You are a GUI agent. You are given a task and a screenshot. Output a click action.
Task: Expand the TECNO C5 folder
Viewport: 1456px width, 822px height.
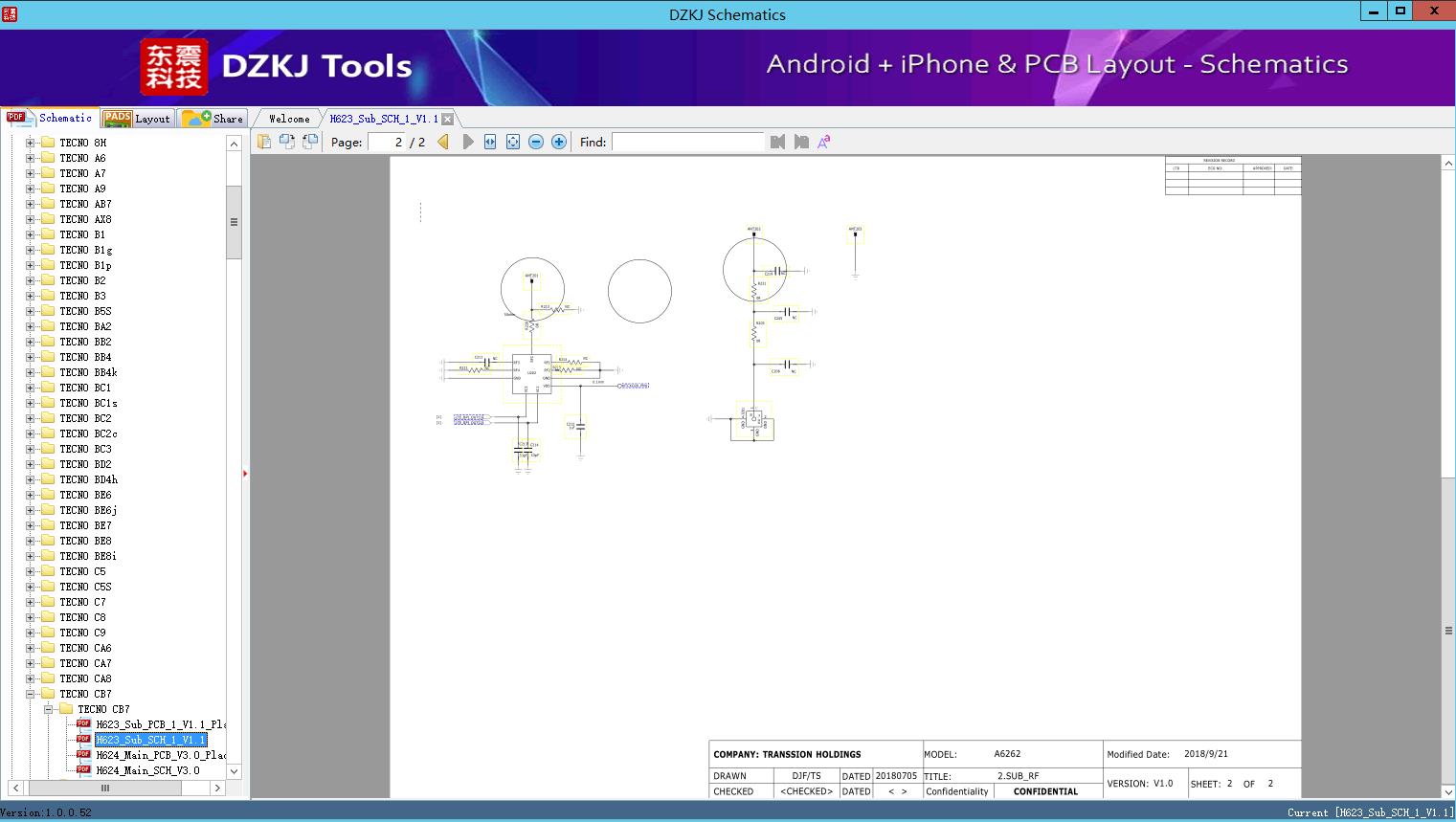[31, 571]
